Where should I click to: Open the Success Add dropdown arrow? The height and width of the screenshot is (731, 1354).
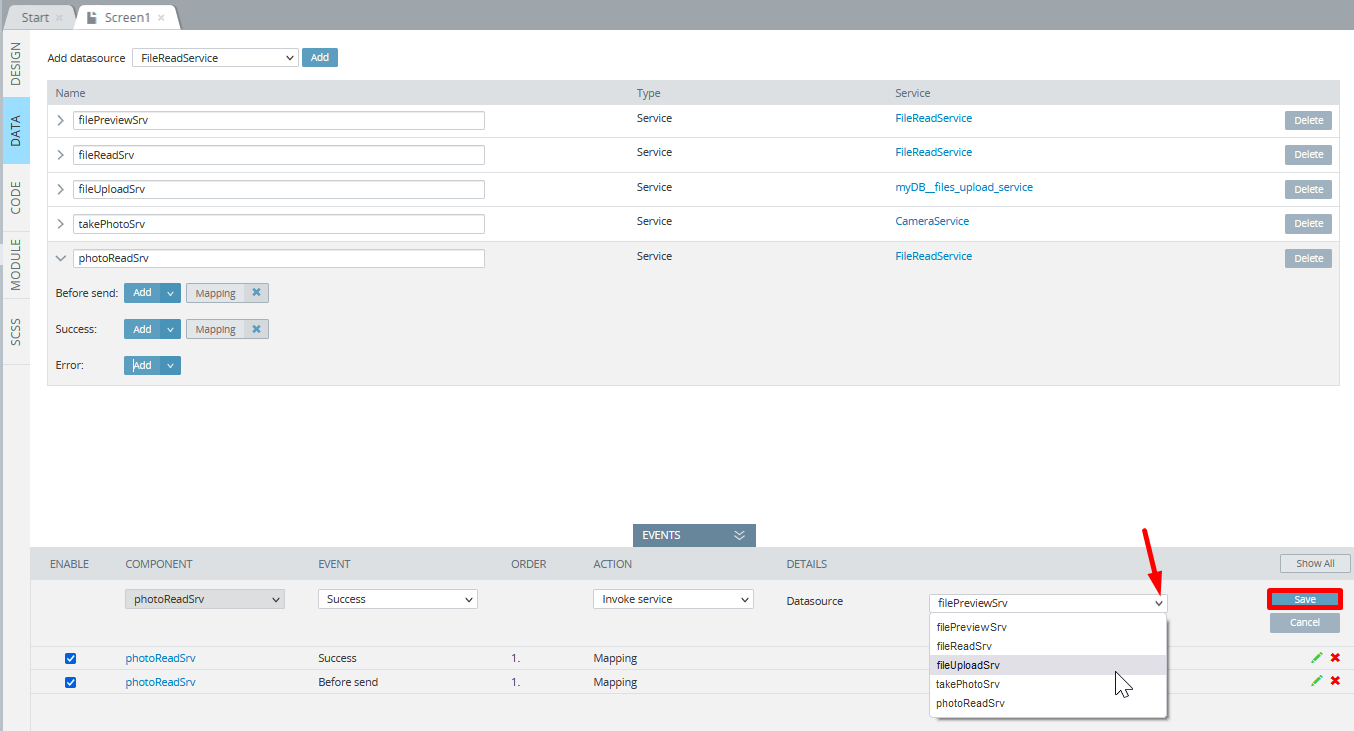(x=170, y=329)
